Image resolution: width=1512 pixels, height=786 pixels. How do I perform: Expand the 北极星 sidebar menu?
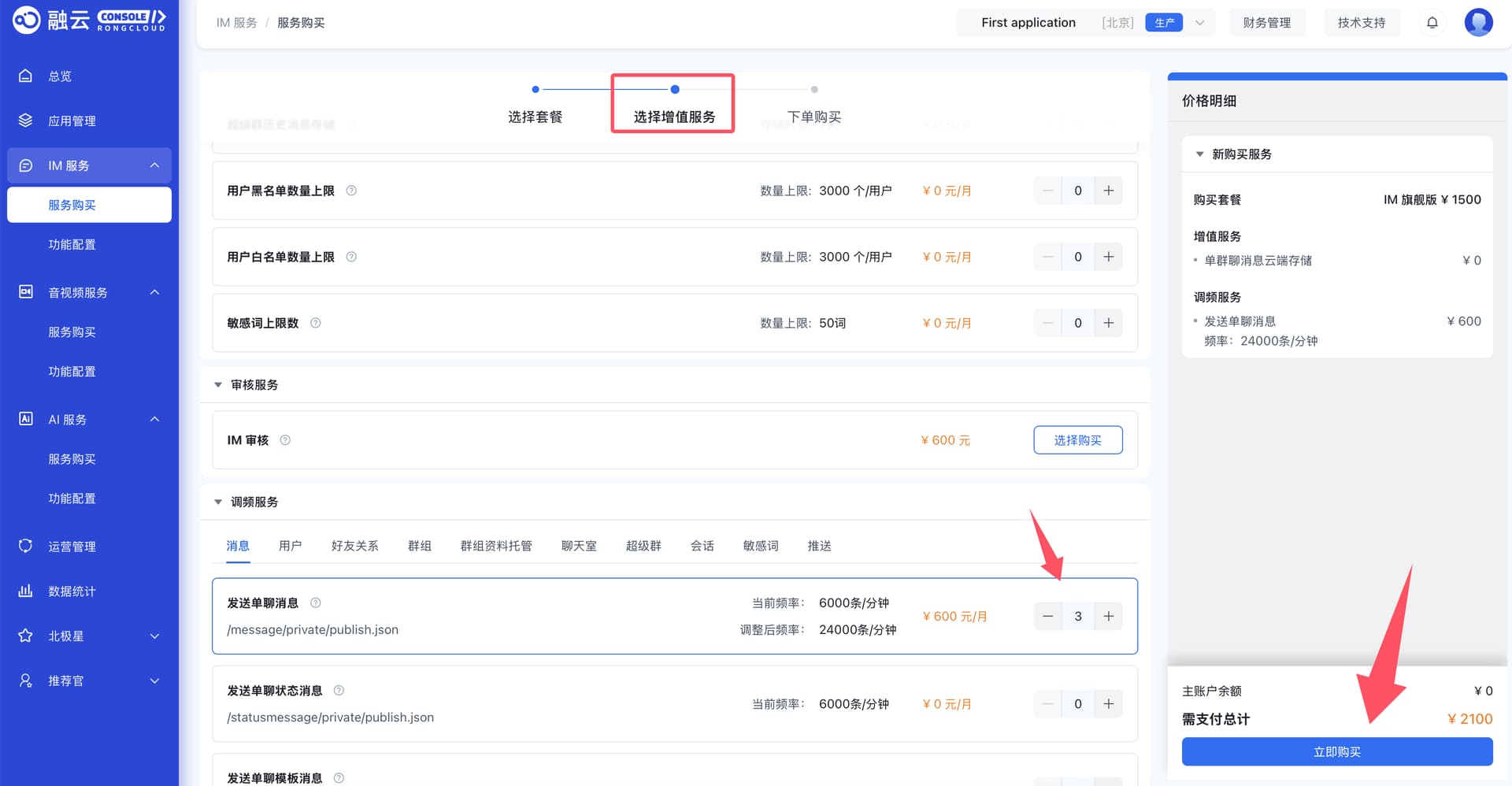pos(89,636)
